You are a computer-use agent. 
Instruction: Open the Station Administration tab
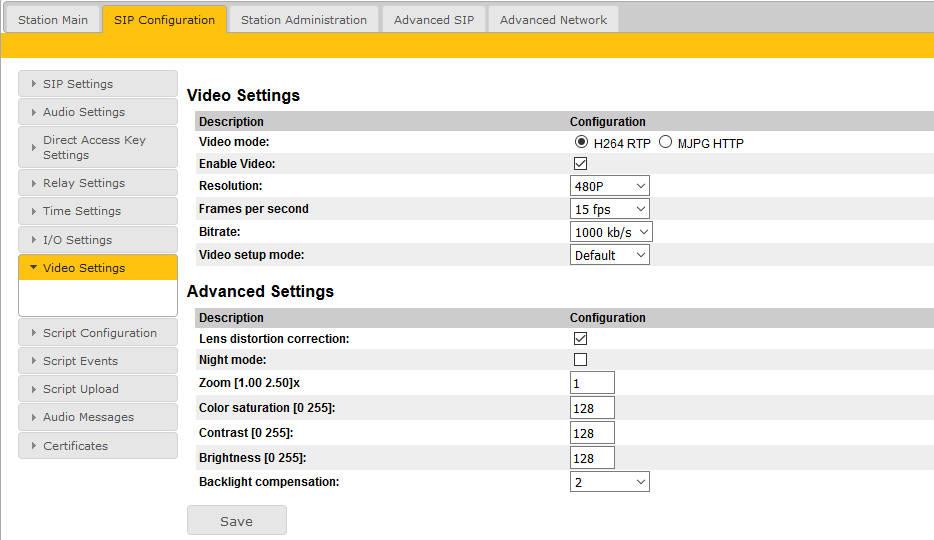coord(303,20)
